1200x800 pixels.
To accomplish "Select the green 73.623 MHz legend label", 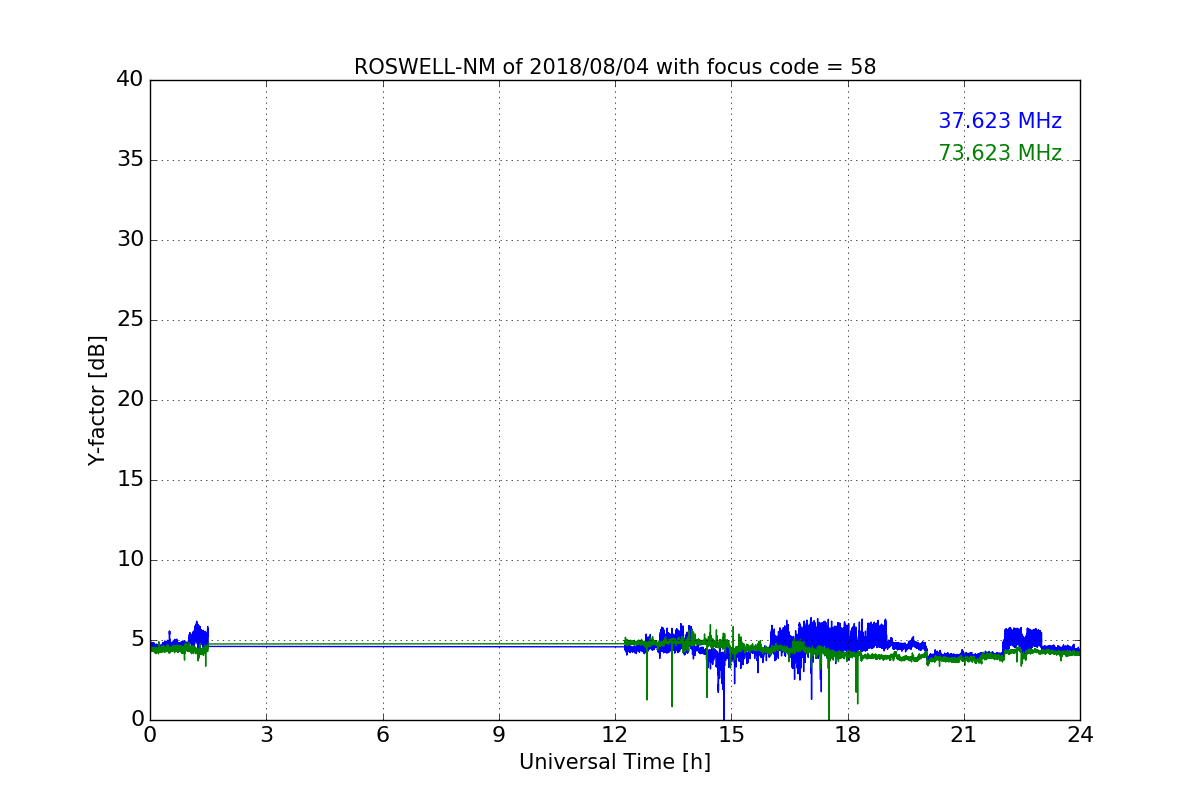I will (x=1000, y=153).
